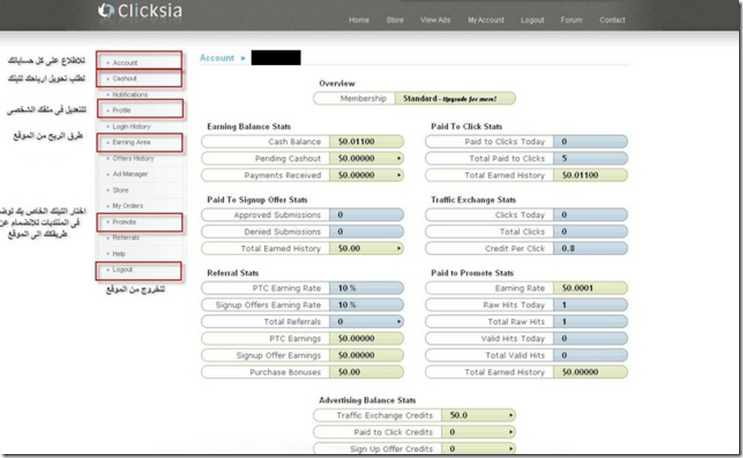The image size is (743, 458).
Task: Click Logout in the top navigation bar
Action: [532, 20]
